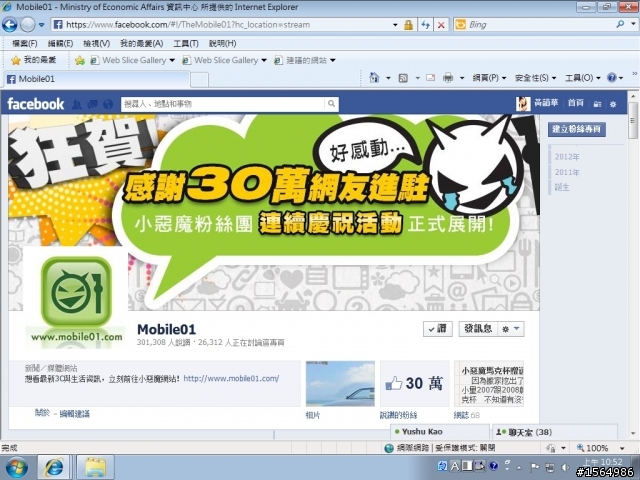The height and width of the screenshot is (480, 640).
Task: Click the IE forward navigation button
Action: click(x=28, y=25)
